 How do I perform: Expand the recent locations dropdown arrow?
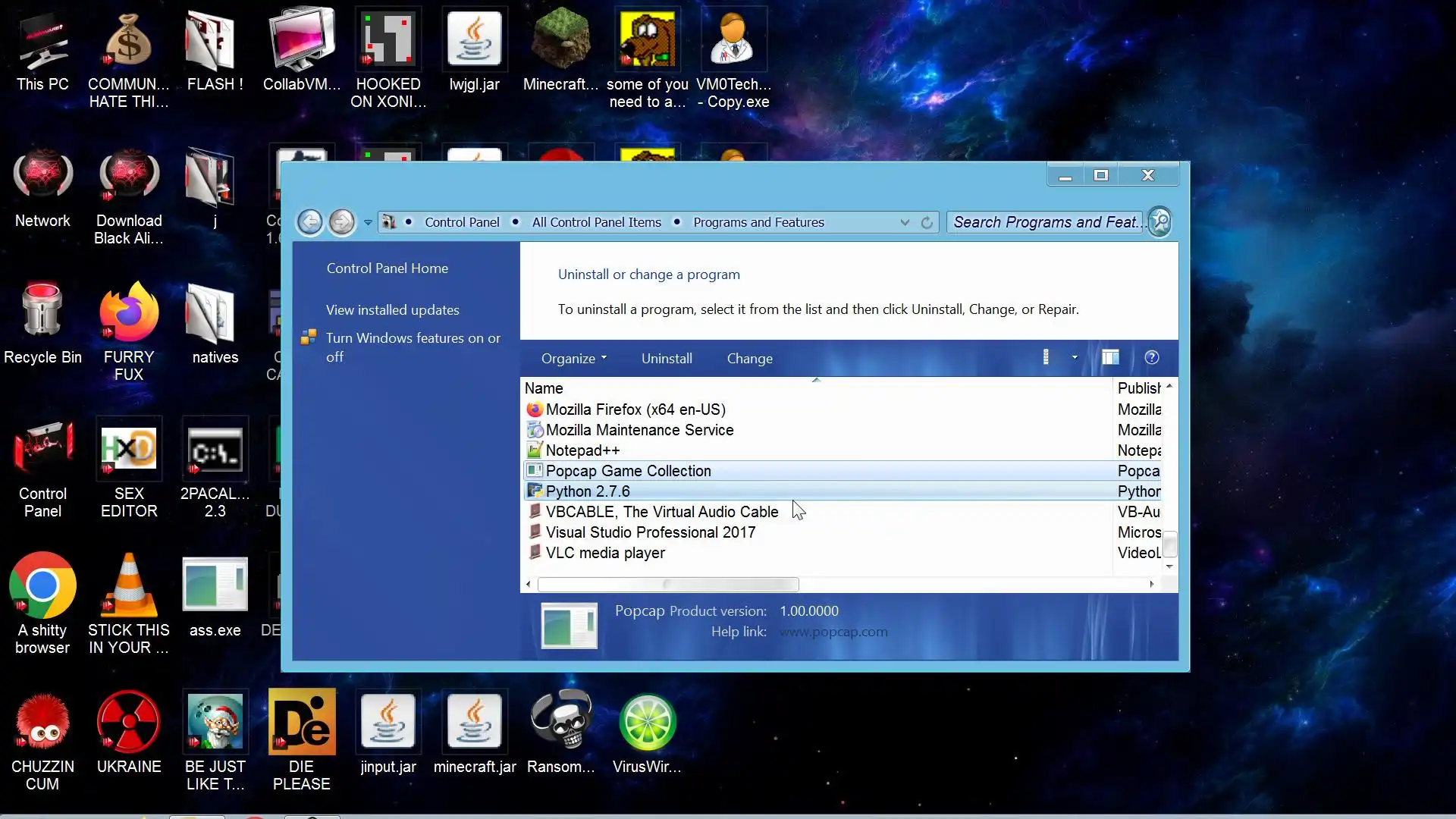(x=368, y=222)
